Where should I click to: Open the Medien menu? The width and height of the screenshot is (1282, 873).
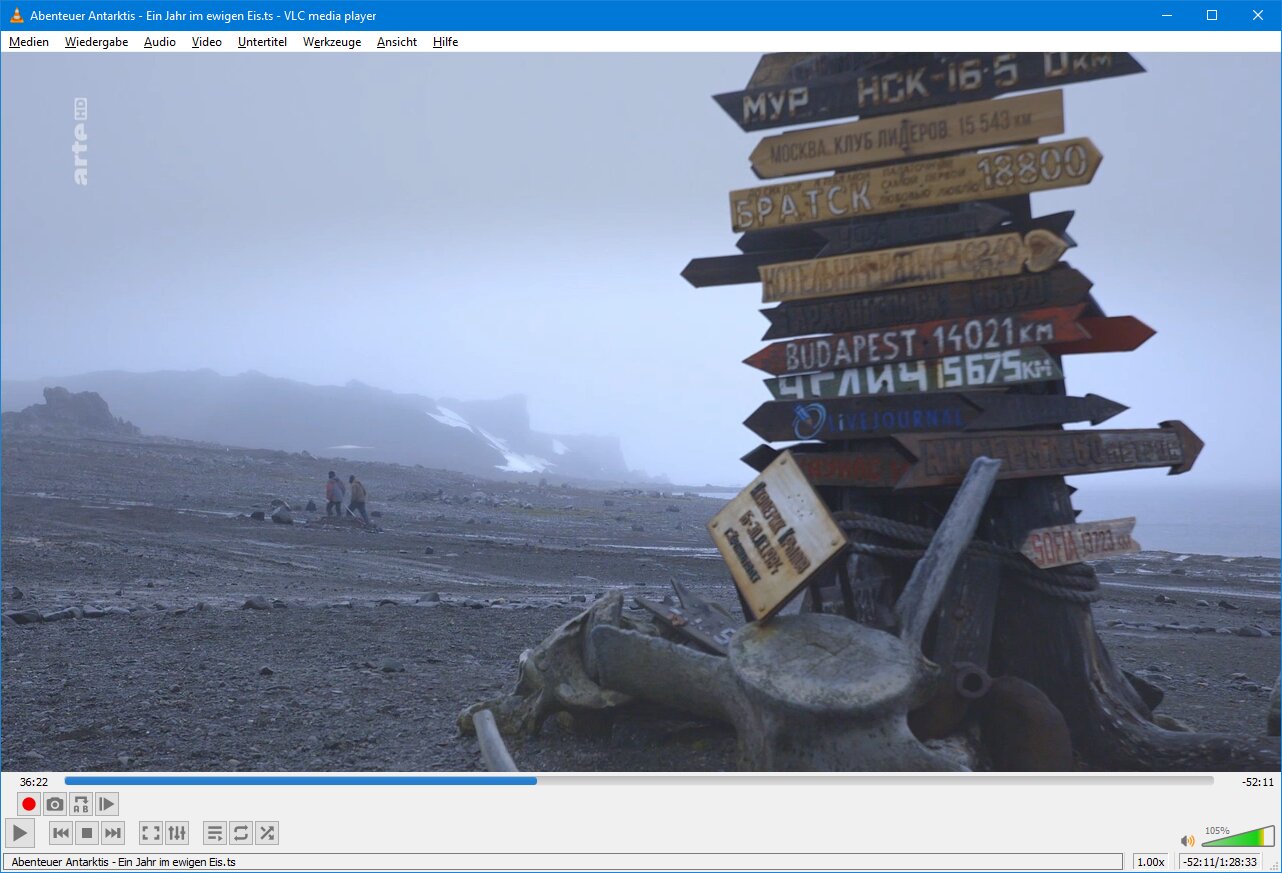click(x=29, y=42)
